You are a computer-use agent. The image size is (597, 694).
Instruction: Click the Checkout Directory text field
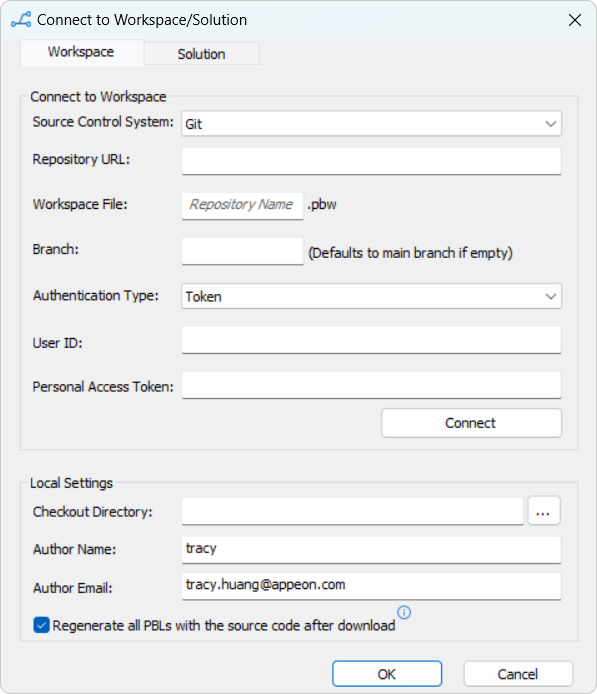coord(353,511)
